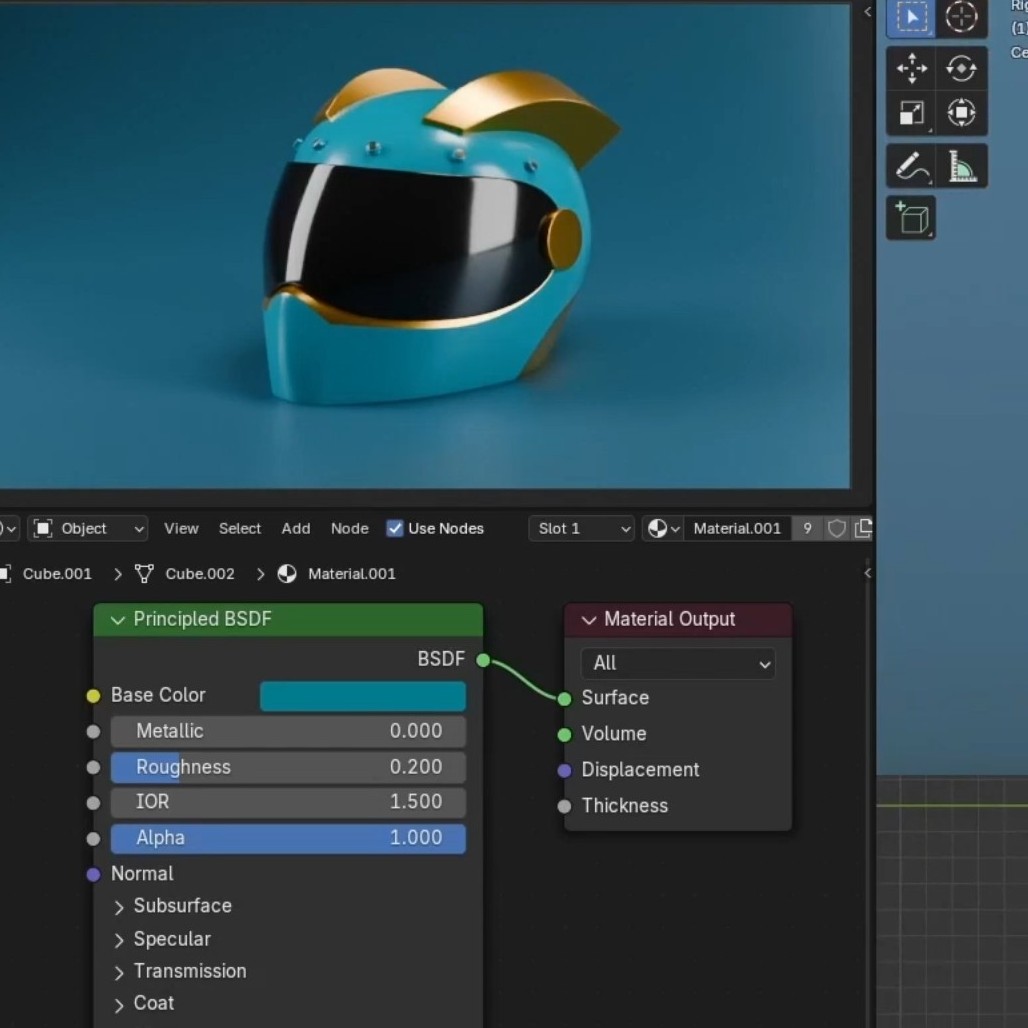Select the Add Cube tool
The width and height of the screenshot is (1028, 1028).
tap(911, 218)
